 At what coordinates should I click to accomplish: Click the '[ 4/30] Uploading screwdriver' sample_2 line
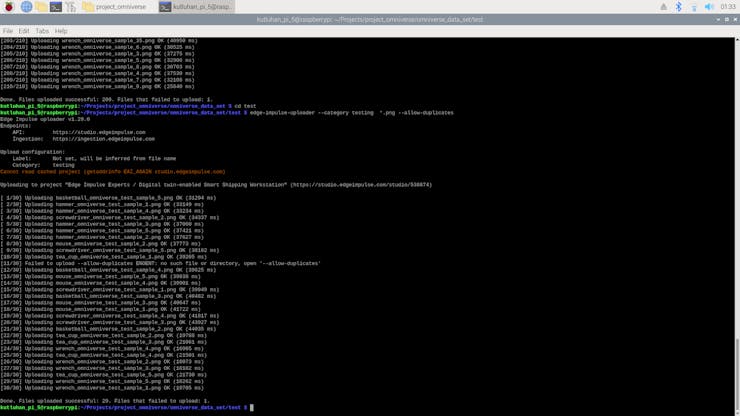[109, 218]
